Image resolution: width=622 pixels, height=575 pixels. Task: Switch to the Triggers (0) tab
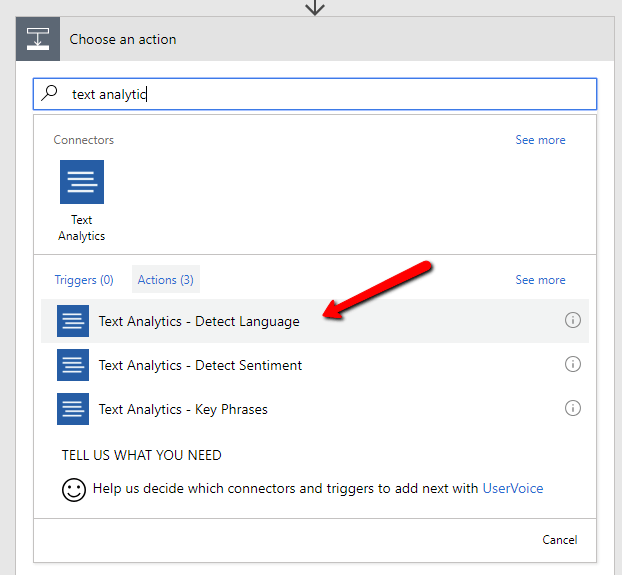click(84, 280)
